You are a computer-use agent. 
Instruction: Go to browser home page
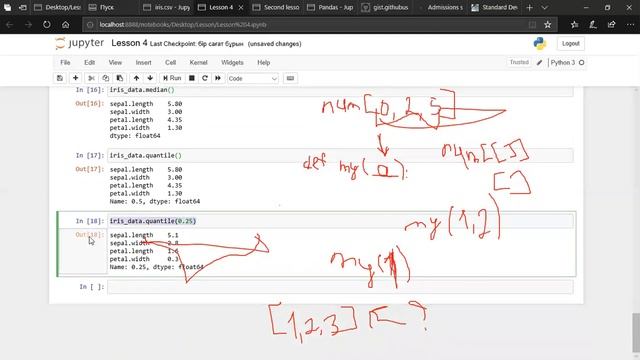65,24
